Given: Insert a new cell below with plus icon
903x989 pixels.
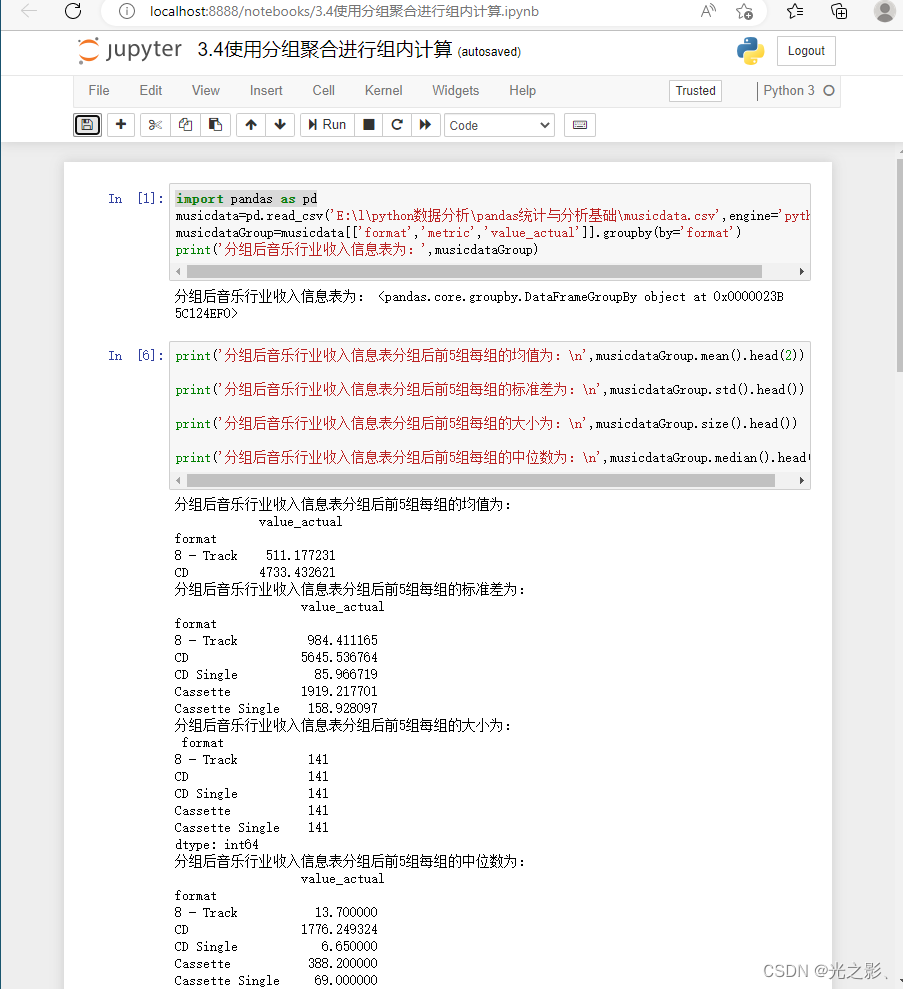Looking at the screenshot, I should click(x=120, y=124).
